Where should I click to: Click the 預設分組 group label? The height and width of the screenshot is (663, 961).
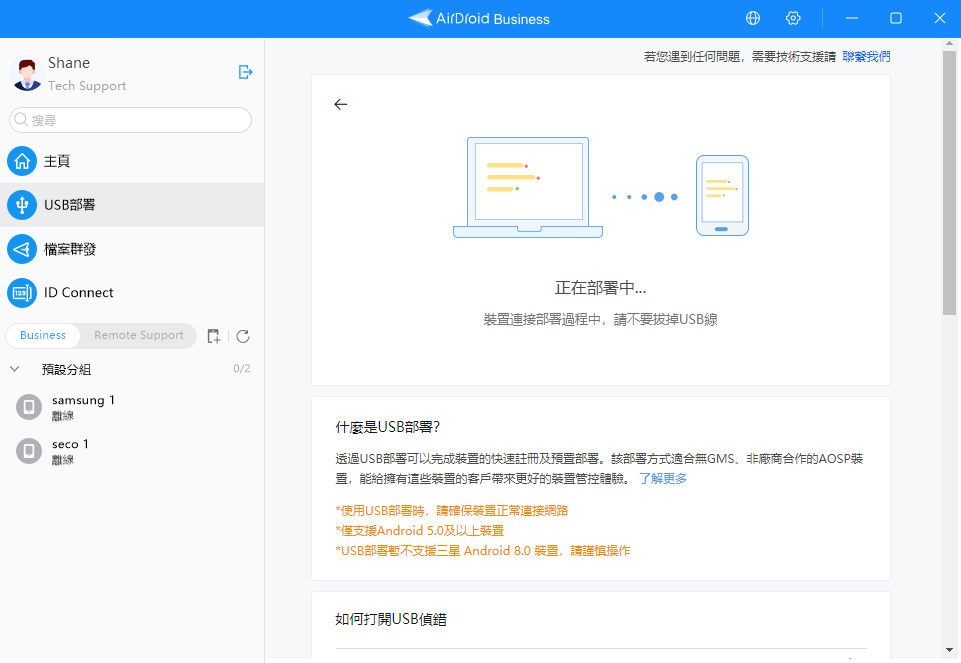[x=66, y=369]
